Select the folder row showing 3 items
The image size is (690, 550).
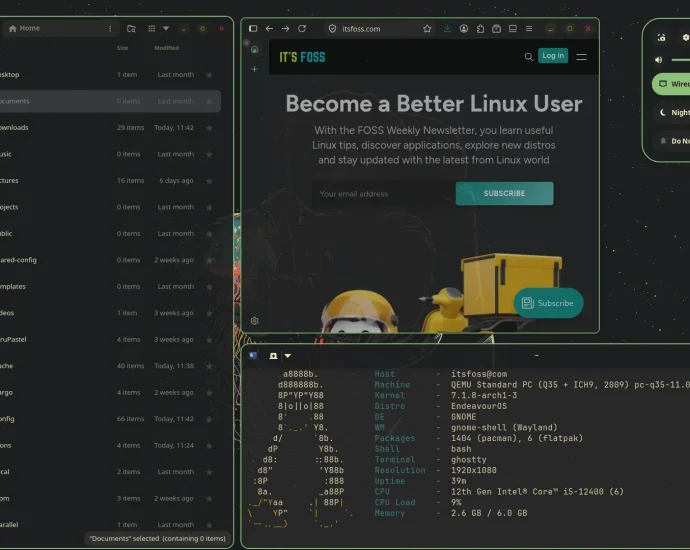click(110, 498)
